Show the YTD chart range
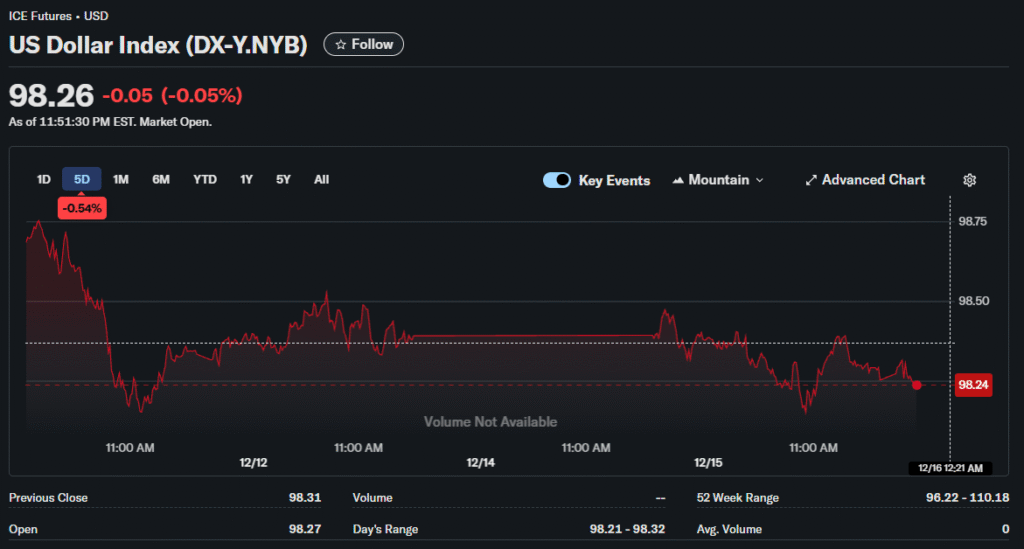 tap(205, 180)
